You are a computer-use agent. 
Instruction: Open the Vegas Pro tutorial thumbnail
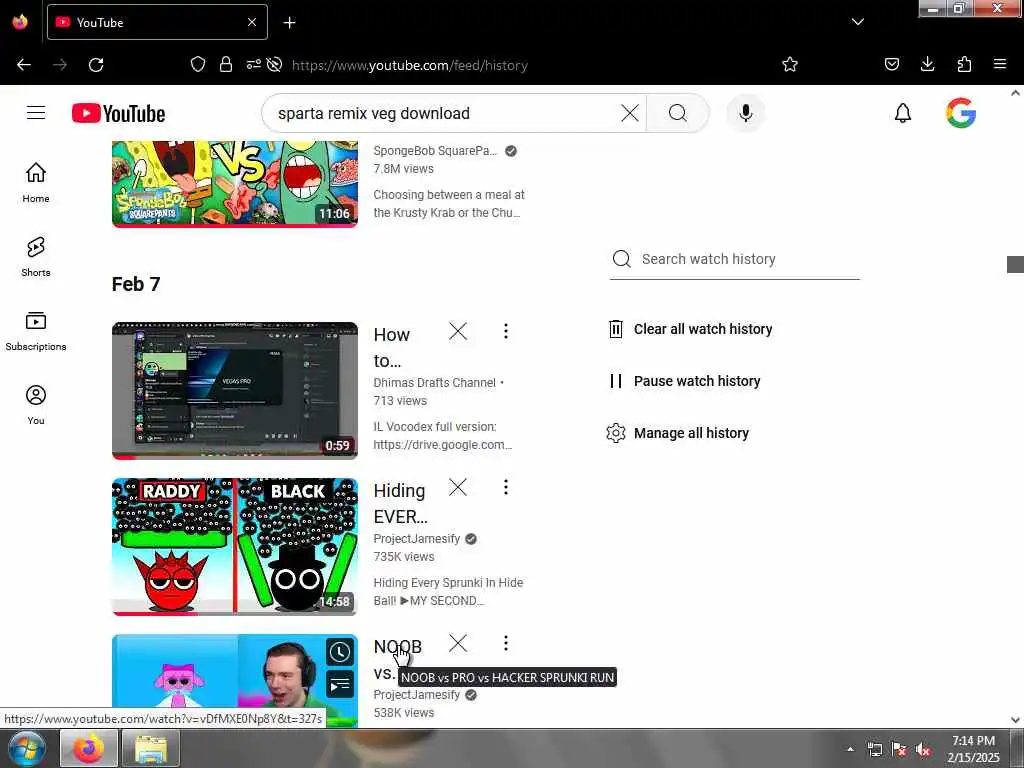pos(235,391)
